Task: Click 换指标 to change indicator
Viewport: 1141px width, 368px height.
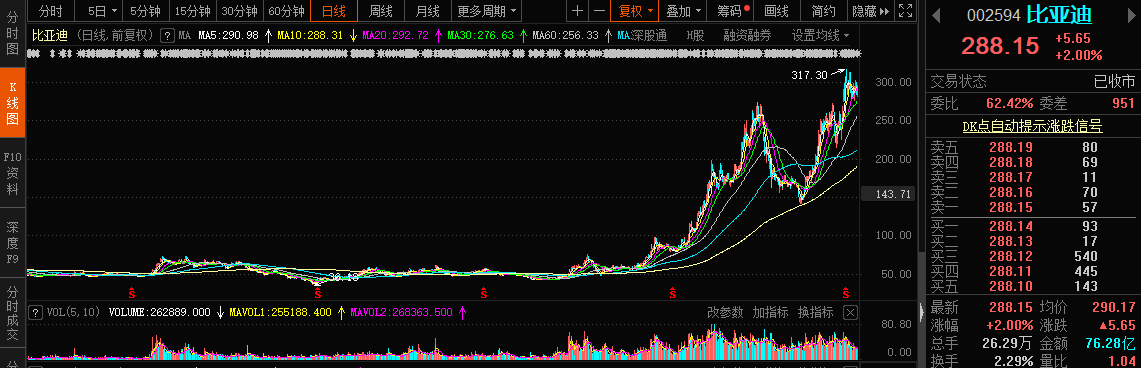Action: pos(816,312)
